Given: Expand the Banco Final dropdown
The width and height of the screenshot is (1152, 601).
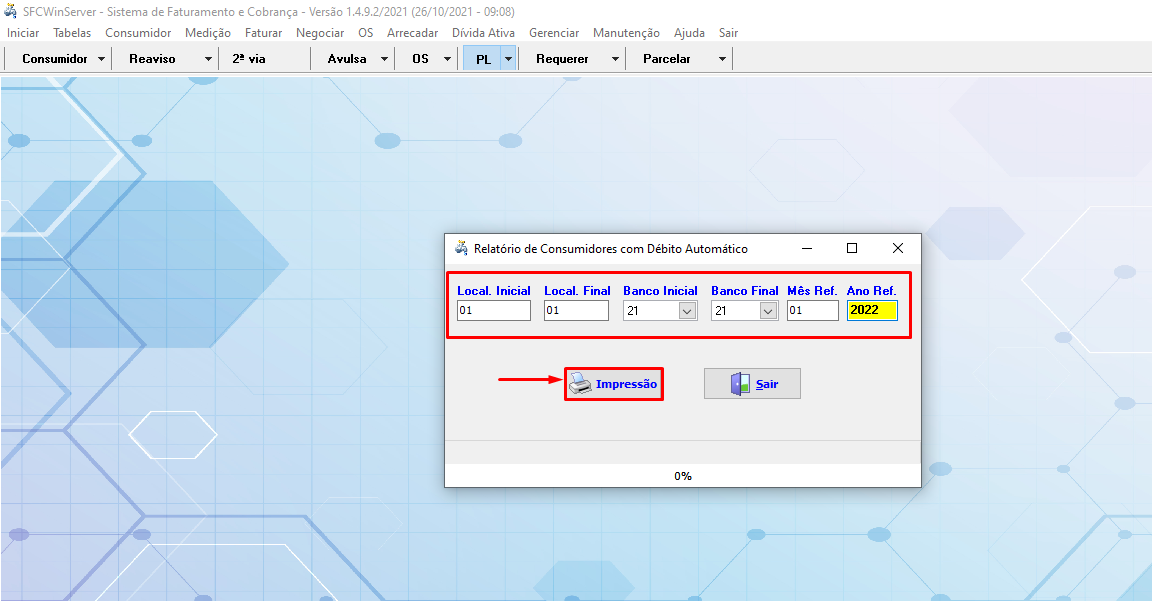Looking at the screenshot, I should (x=768, y=311).
